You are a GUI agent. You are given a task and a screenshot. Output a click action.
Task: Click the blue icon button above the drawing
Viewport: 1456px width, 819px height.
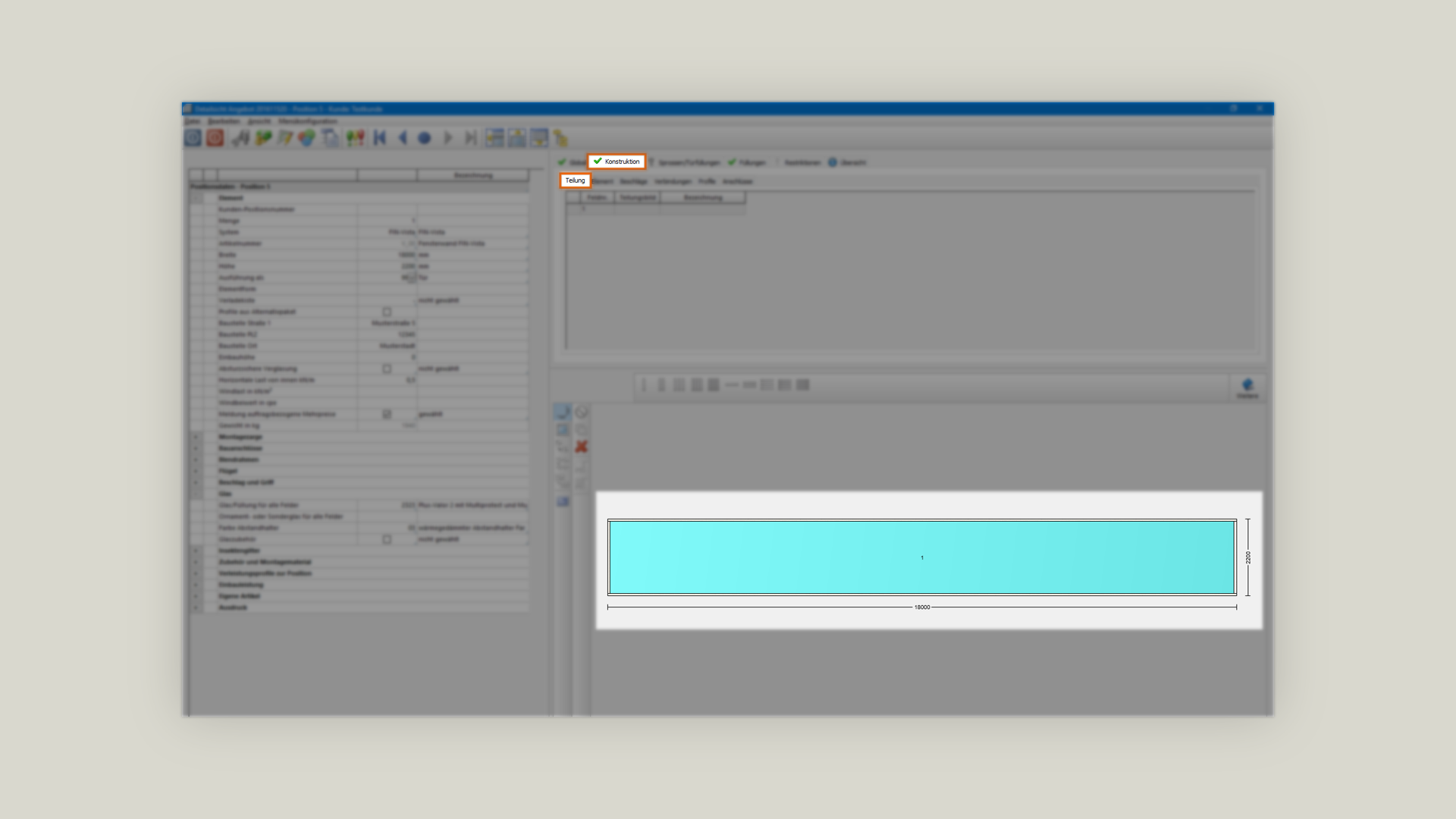pos(1247,388)
